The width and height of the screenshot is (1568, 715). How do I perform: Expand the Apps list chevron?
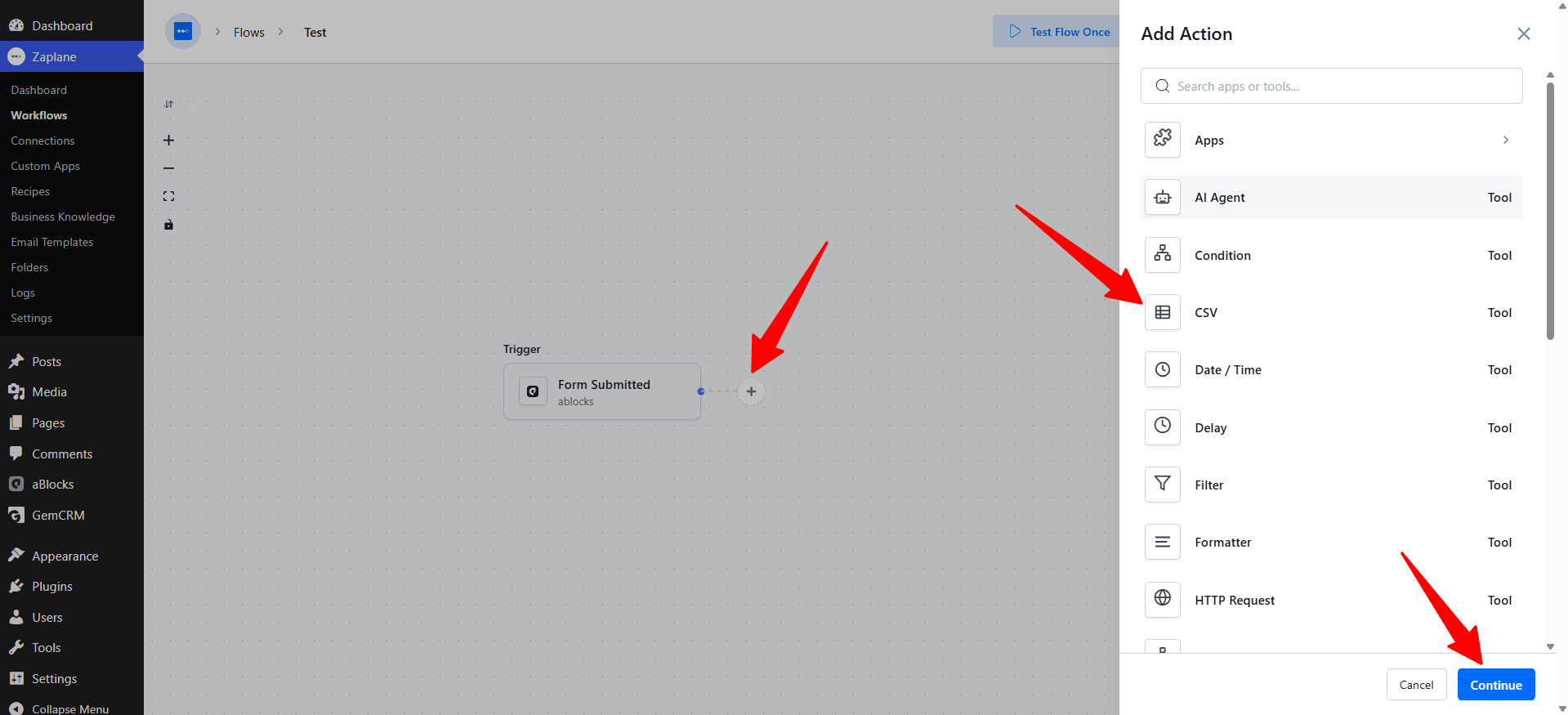(x=1505, y=140)
